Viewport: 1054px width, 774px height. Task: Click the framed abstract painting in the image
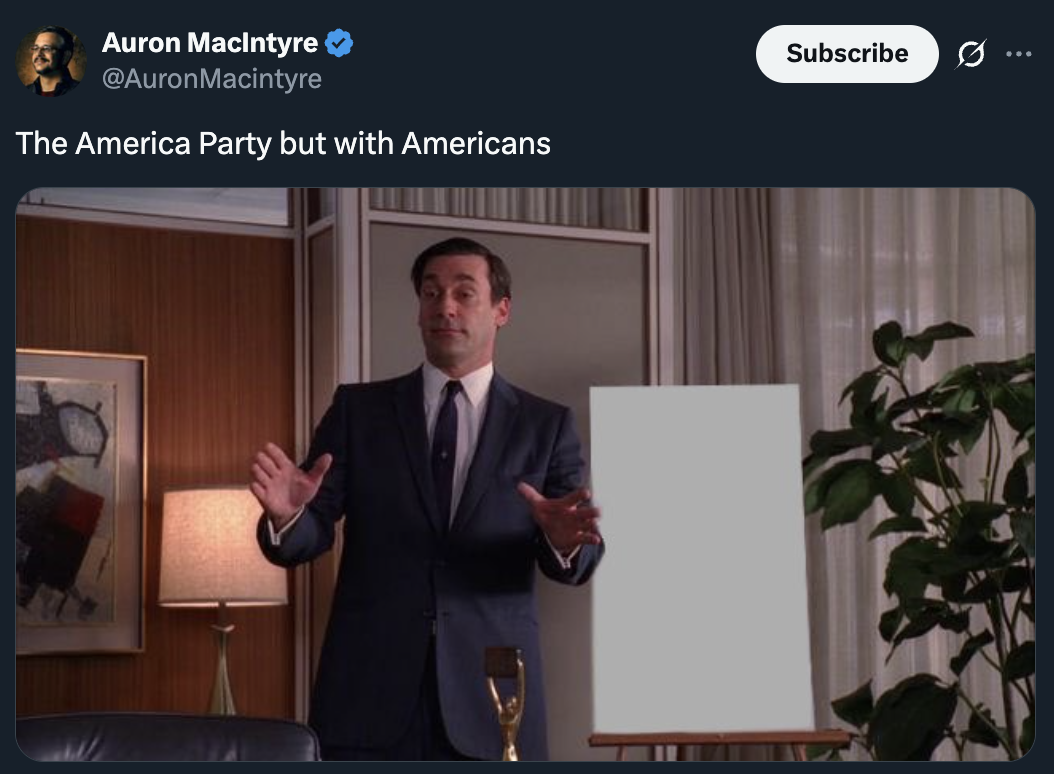point(79,501)
